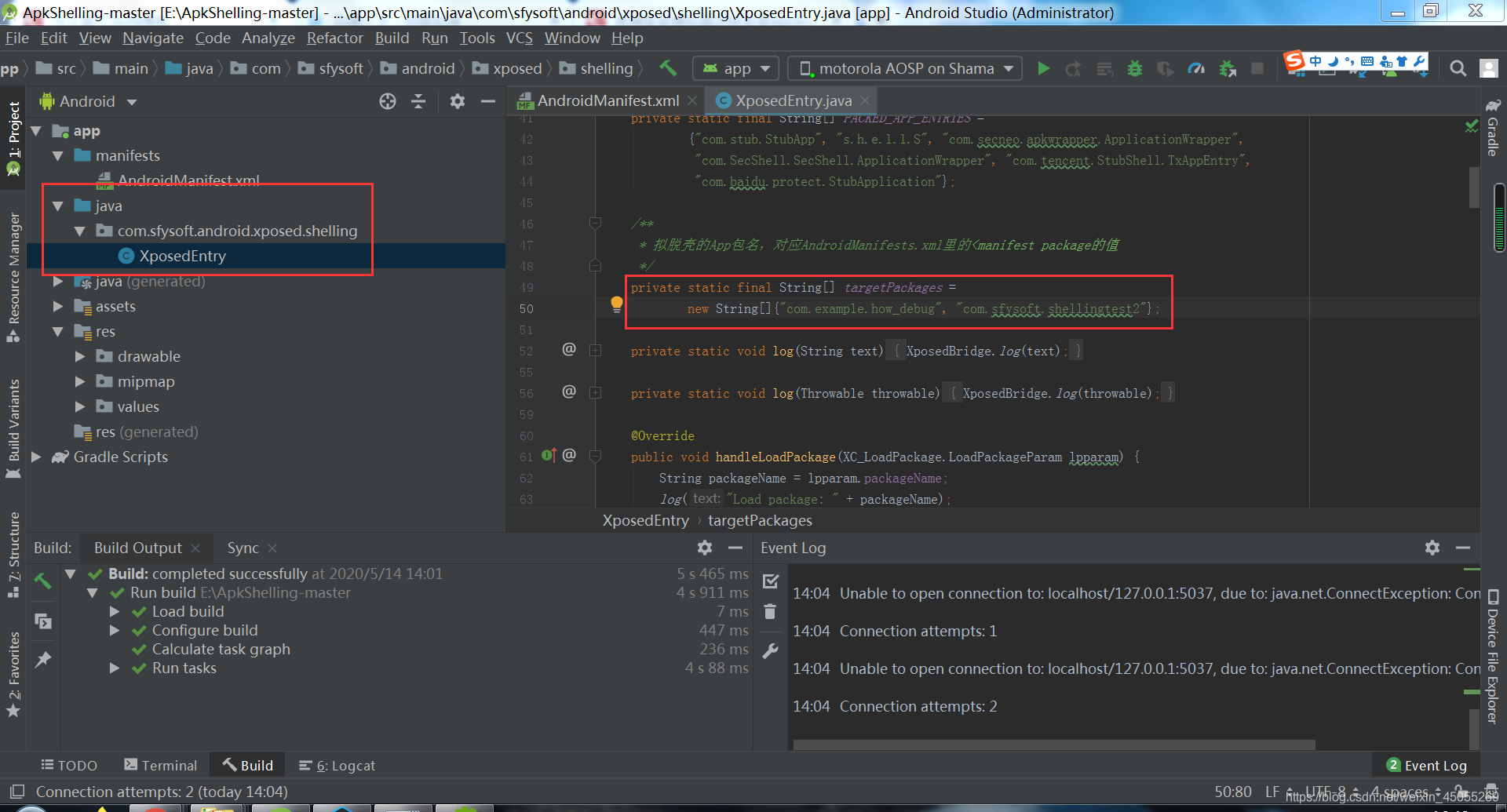Click the user account avatar icon
Viewport: 1507px width, 812px height.
coord(1489,69)
